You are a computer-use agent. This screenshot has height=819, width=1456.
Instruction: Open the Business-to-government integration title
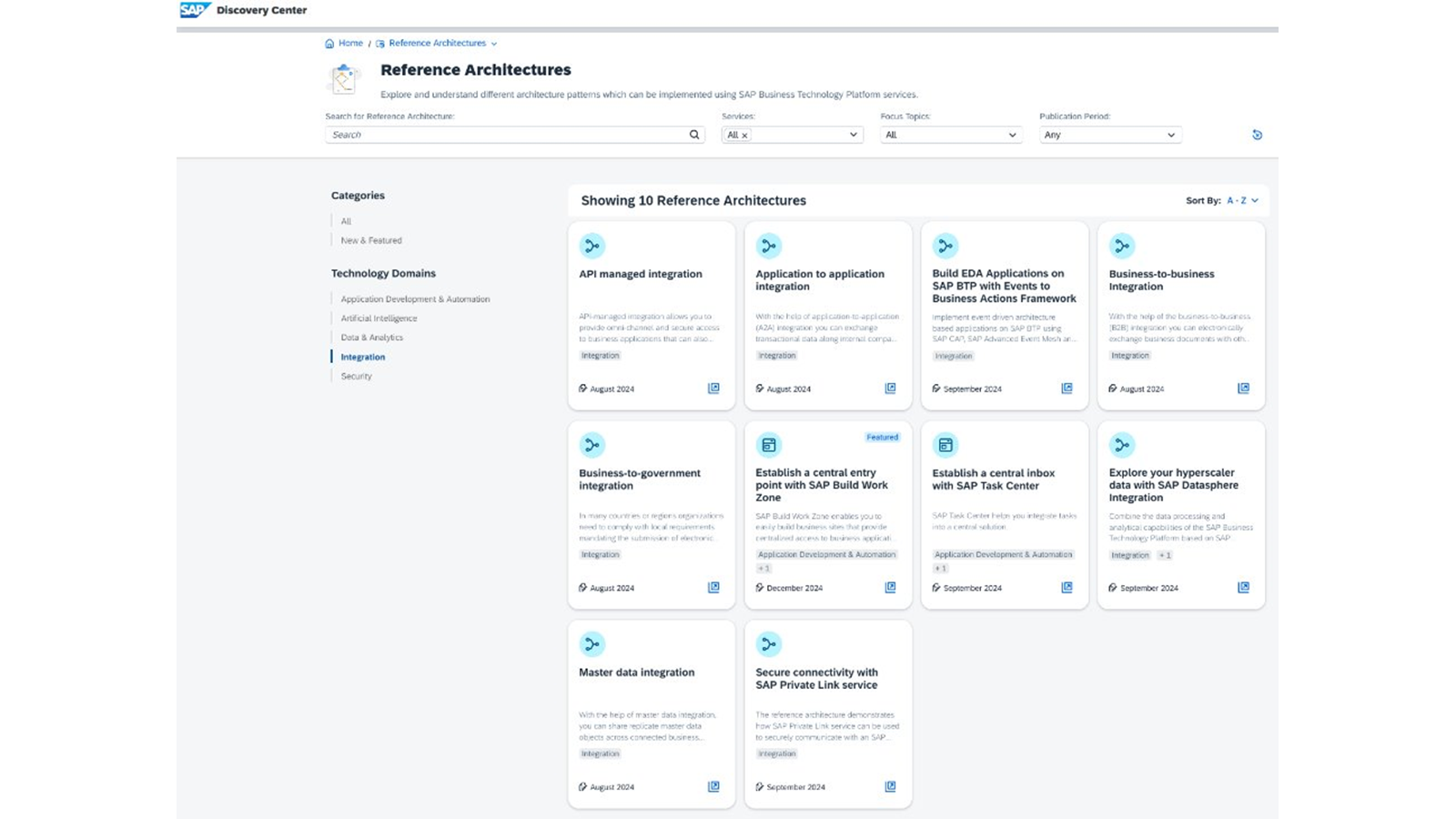(x=640, y=480)
